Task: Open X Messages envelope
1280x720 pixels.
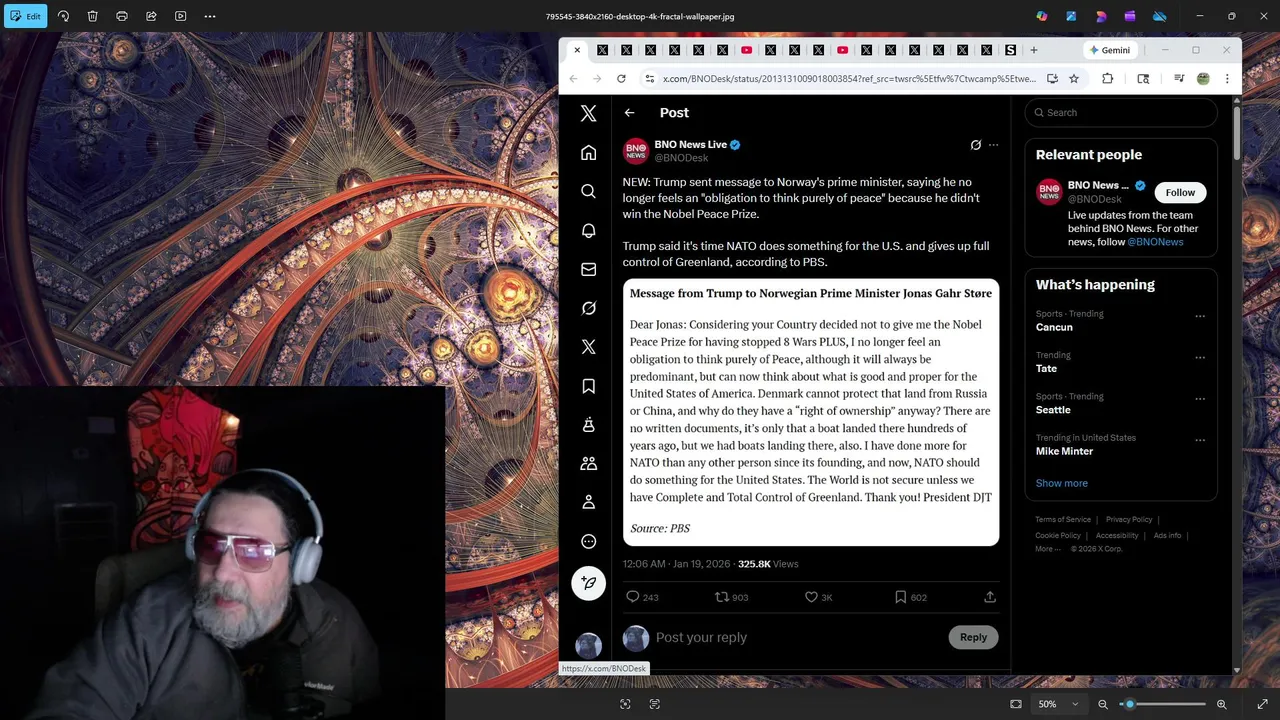Action: tap(588, 269)
